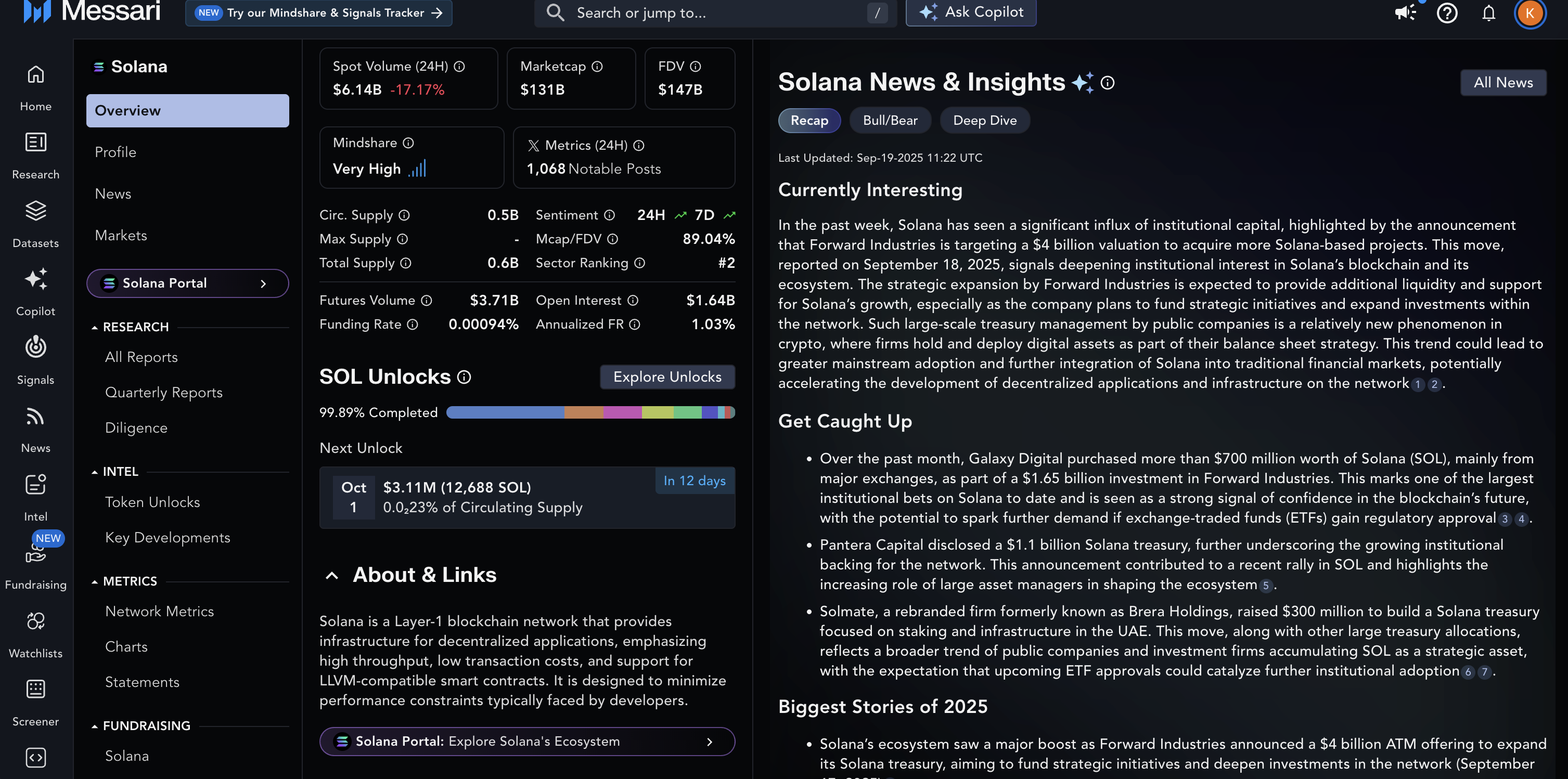The height and width of the screenshot is (779, 1568).
Task: Open News under the Solana menu
Action: (113, 193)
